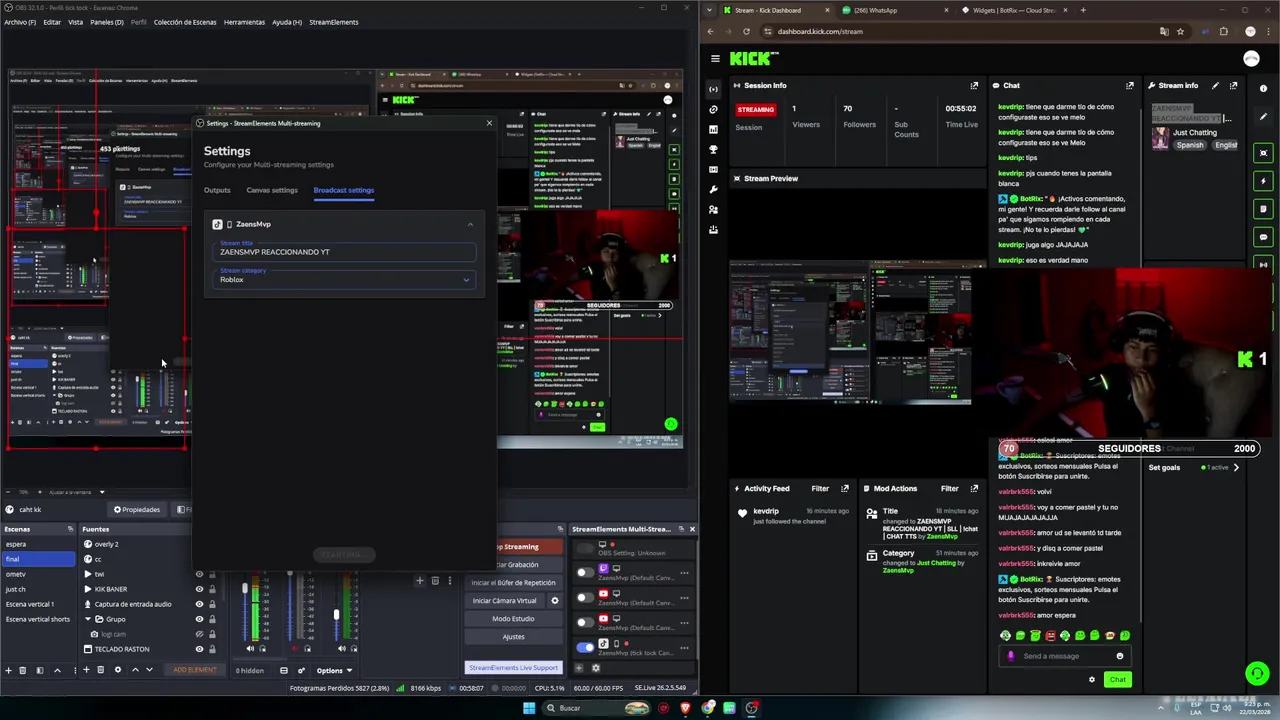Click StreamElements Live Support button

pos(513,667)
